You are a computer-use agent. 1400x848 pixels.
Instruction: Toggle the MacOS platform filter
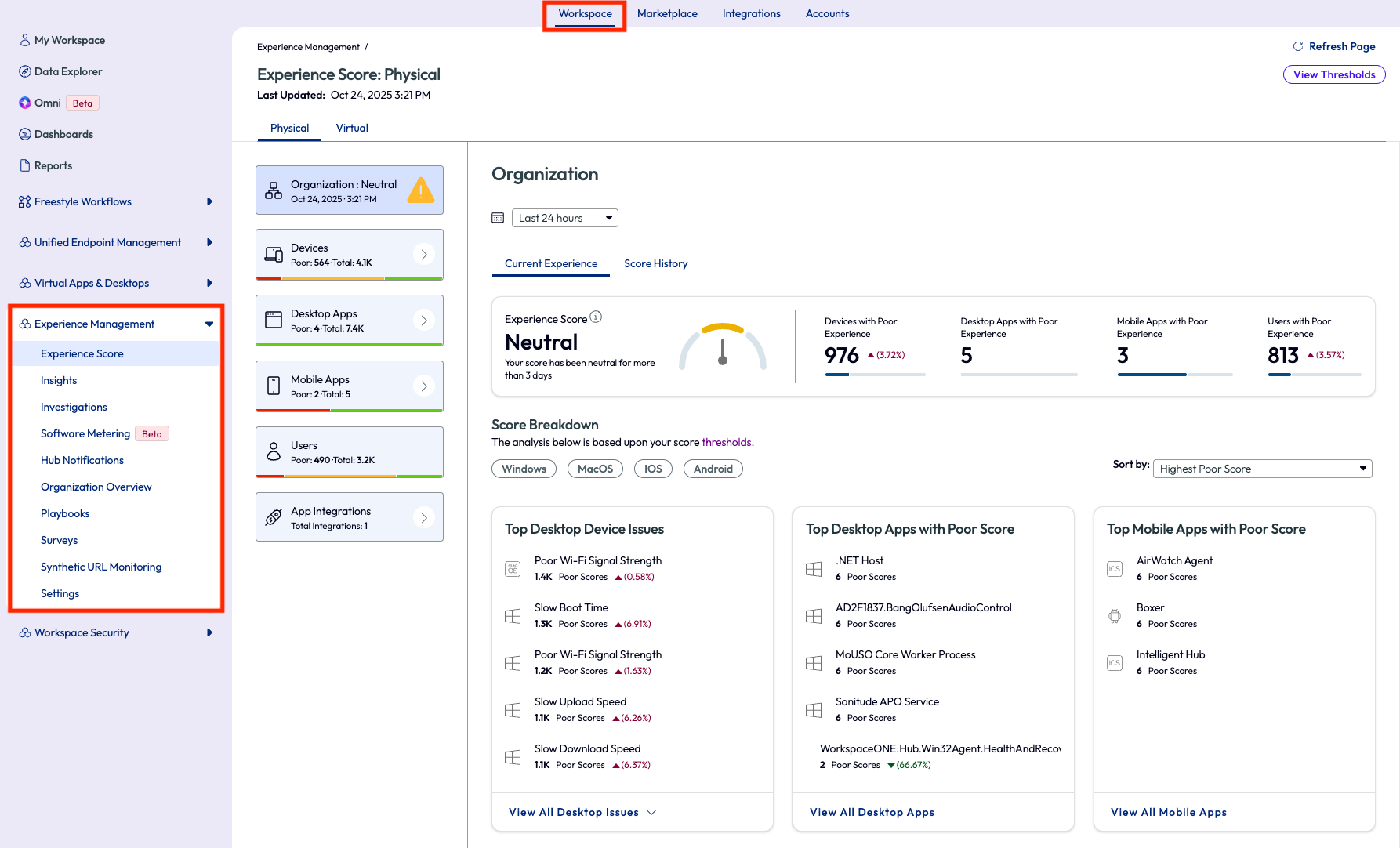(595, 469)
